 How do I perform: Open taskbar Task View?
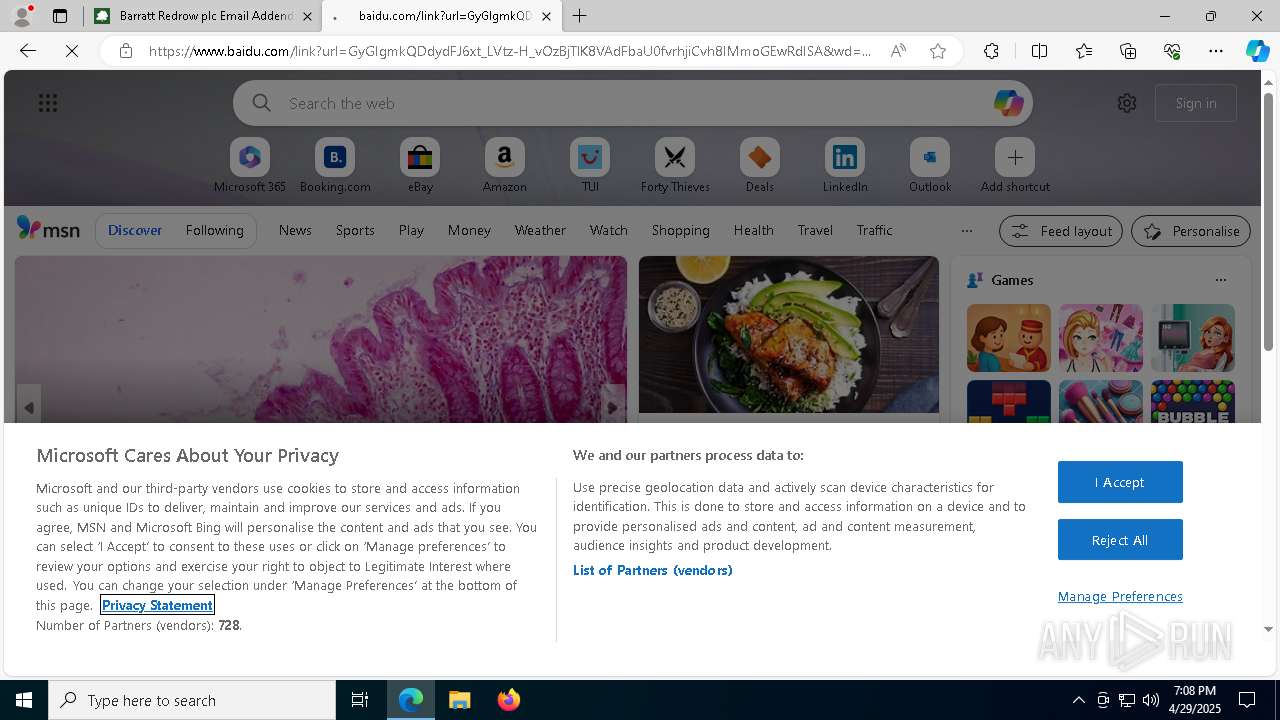pyautogui.click(x=360, y=700)
